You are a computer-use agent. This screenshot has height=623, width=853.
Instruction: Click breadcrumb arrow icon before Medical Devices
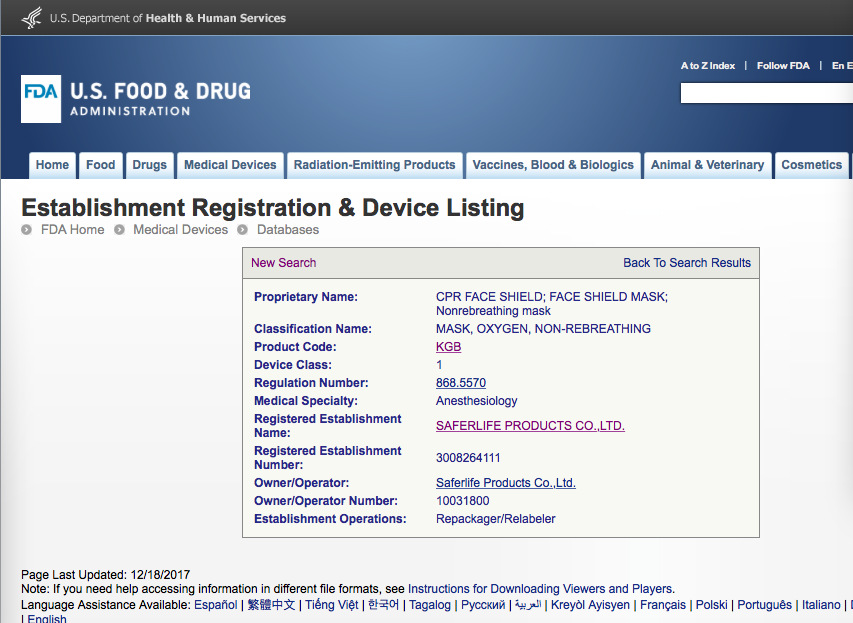pos(119,230)
